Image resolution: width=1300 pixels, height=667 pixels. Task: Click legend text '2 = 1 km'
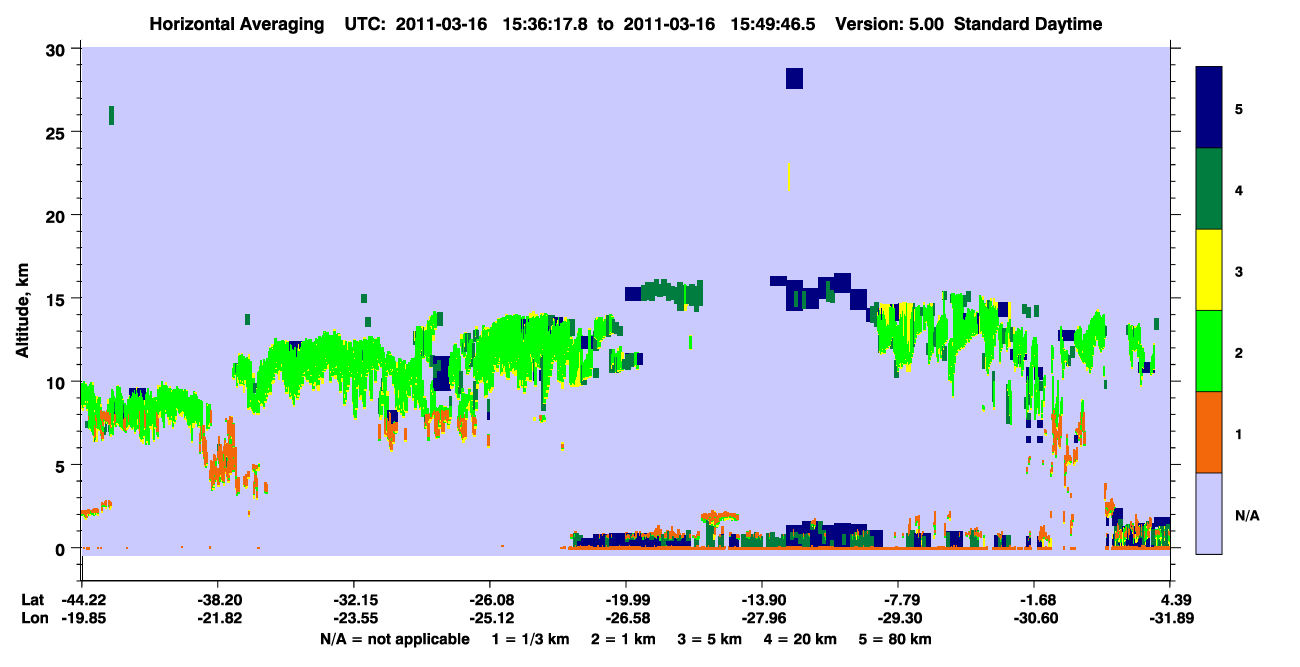tap(624, 639)
